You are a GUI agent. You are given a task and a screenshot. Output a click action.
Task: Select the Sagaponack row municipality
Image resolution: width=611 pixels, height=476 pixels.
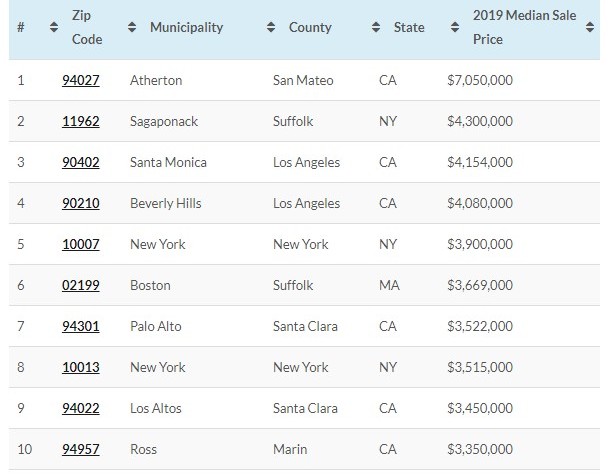[x=164, y=121]
